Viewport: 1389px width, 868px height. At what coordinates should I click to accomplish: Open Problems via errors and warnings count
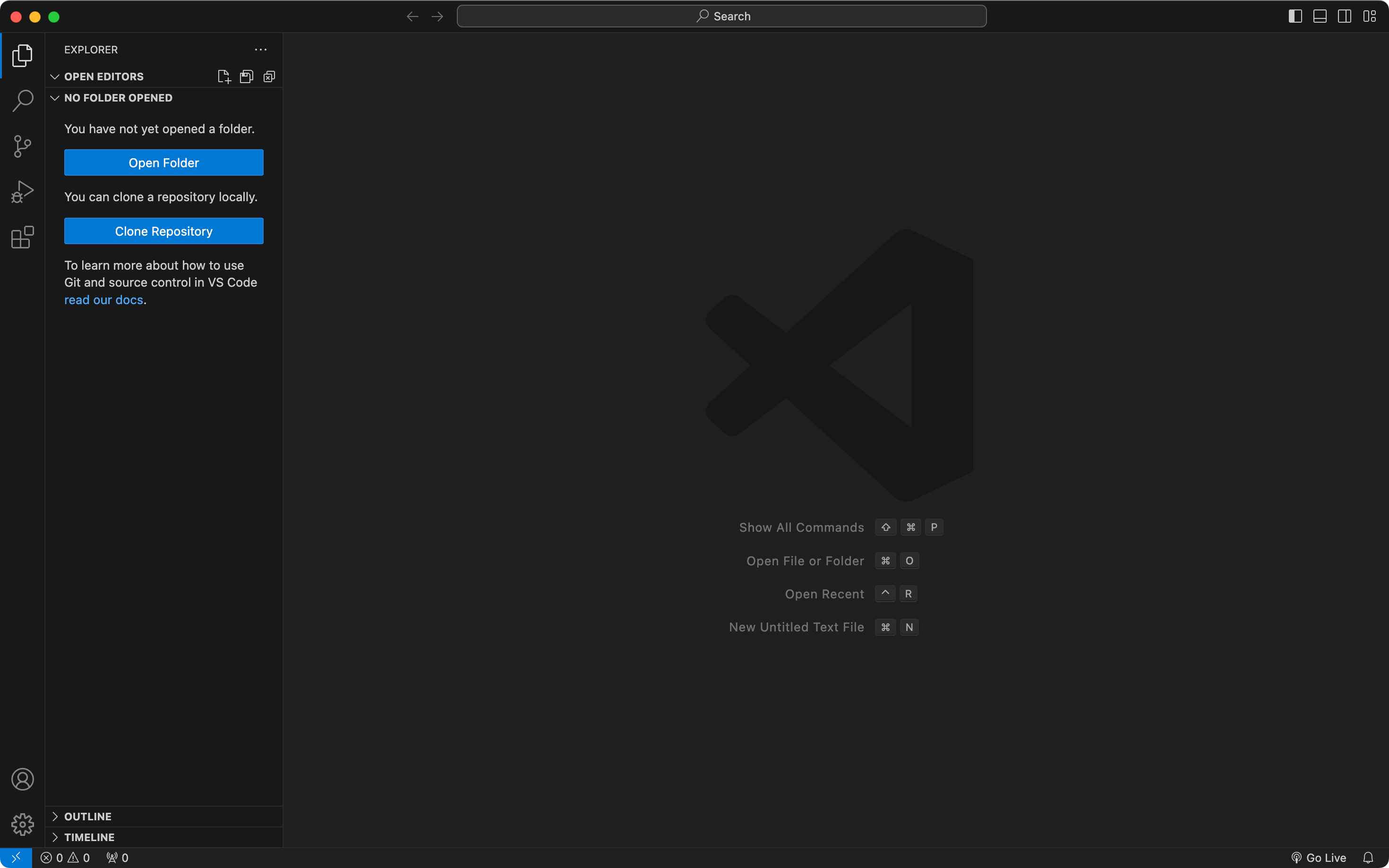(65, 858)
